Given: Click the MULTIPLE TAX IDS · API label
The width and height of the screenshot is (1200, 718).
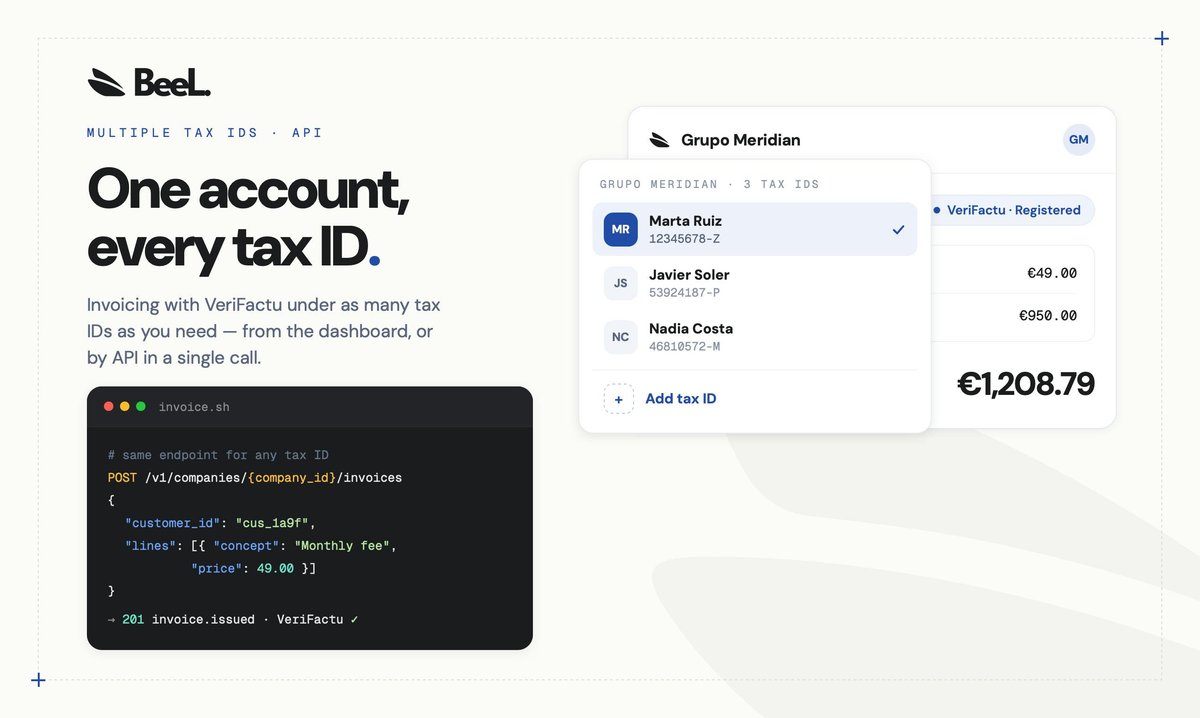Looking at the screenshot, I should coord(204,132).
